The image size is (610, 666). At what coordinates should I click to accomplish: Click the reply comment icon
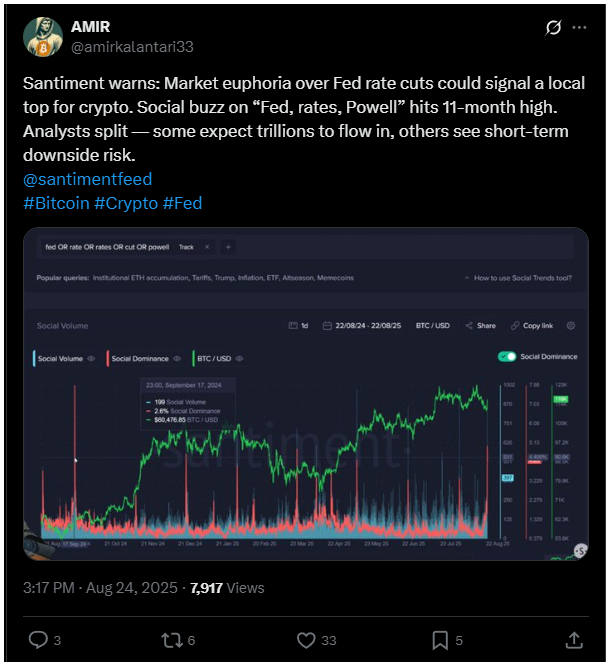pos(38,640)
